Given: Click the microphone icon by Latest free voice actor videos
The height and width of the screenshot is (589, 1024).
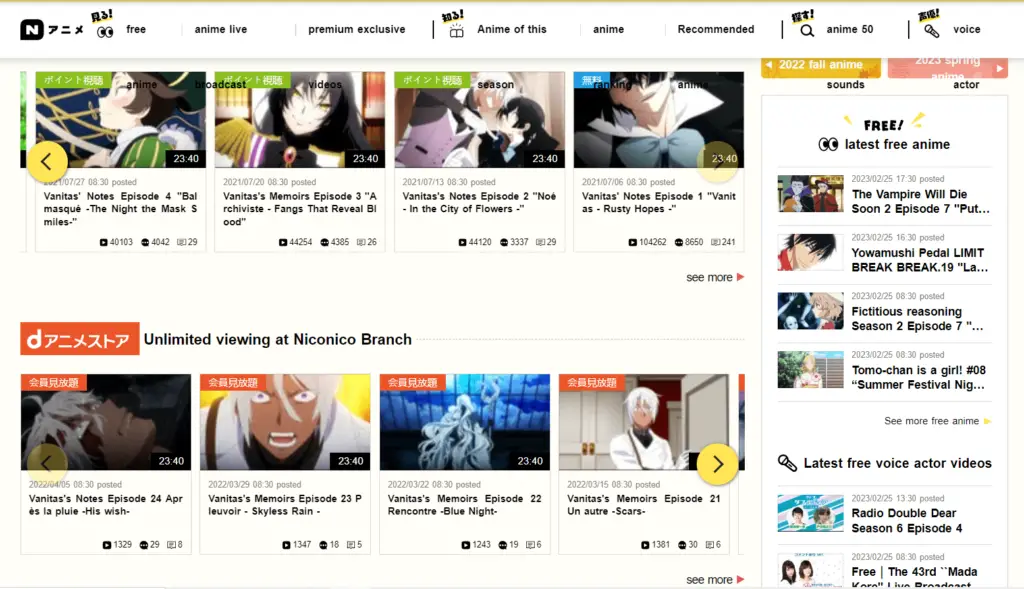Looking at the screenshot, I should [x=787, y=463].
